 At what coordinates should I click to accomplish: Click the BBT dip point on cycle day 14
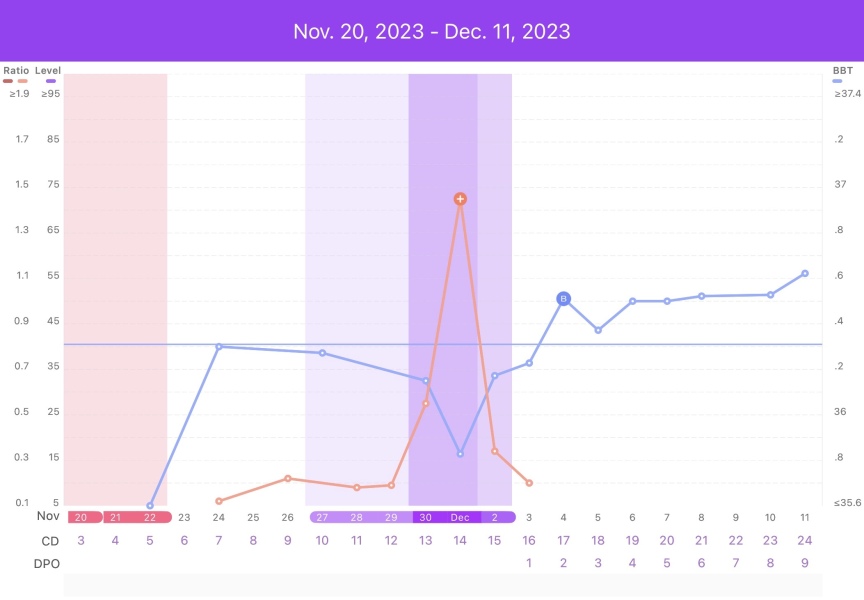pos(460,454)
